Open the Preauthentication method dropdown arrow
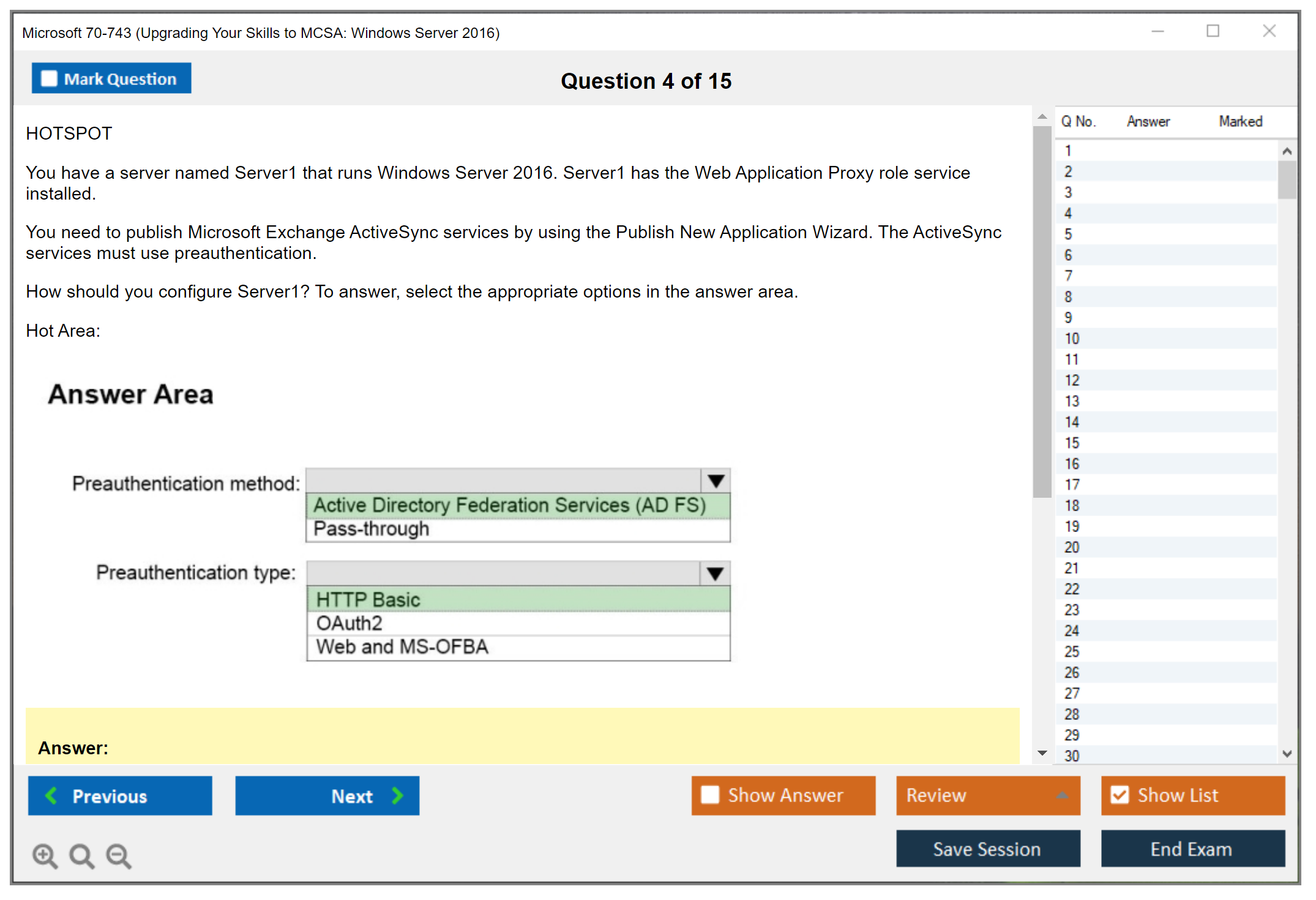1316x900 pixels. tap(716, 481)
